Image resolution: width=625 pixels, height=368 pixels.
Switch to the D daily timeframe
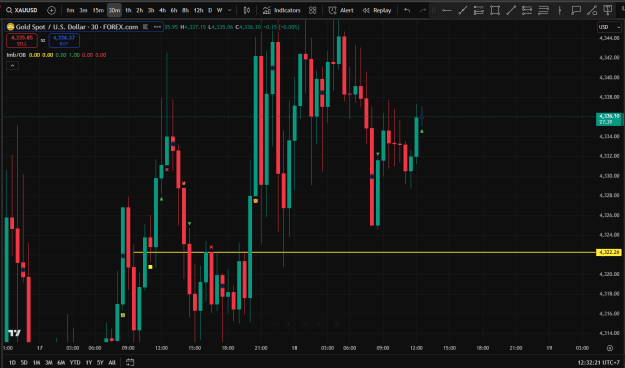pyautogui.click(x=210, y=10)
